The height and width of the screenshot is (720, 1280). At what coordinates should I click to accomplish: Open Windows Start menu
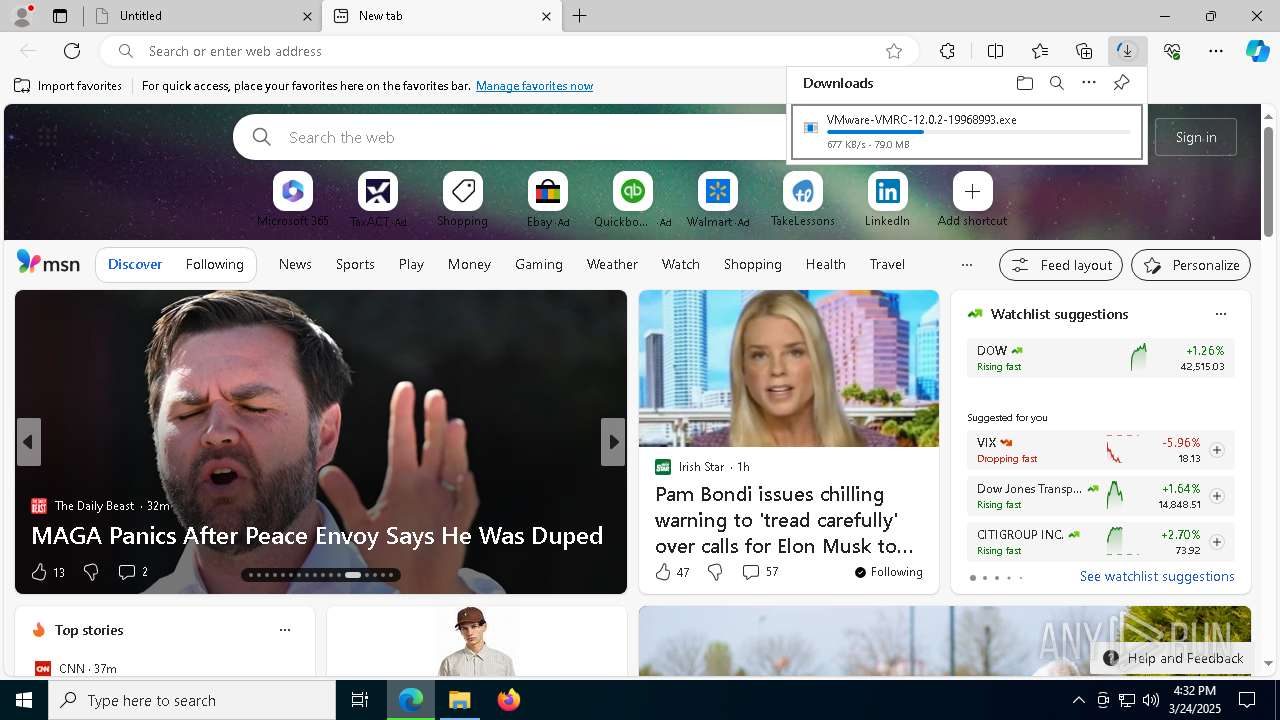(x=24, y=700)
